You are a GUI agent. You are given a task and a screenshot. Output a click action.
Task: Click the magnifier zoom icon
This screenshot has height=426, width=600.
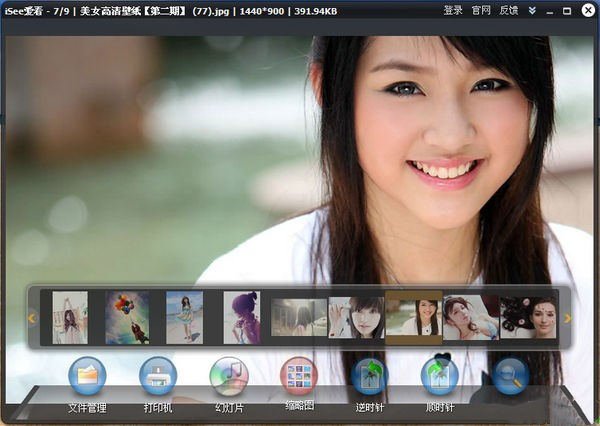point(511,378)
